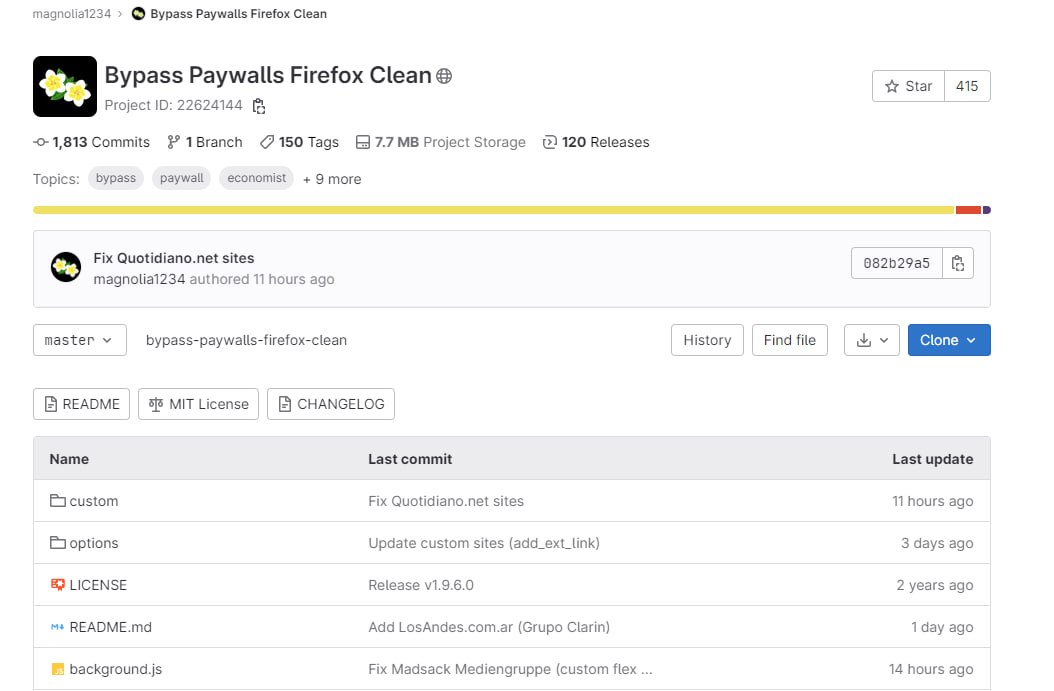This screenshot has height=691, width=1054.
Task: Click the Find file button
Action: 789,340
